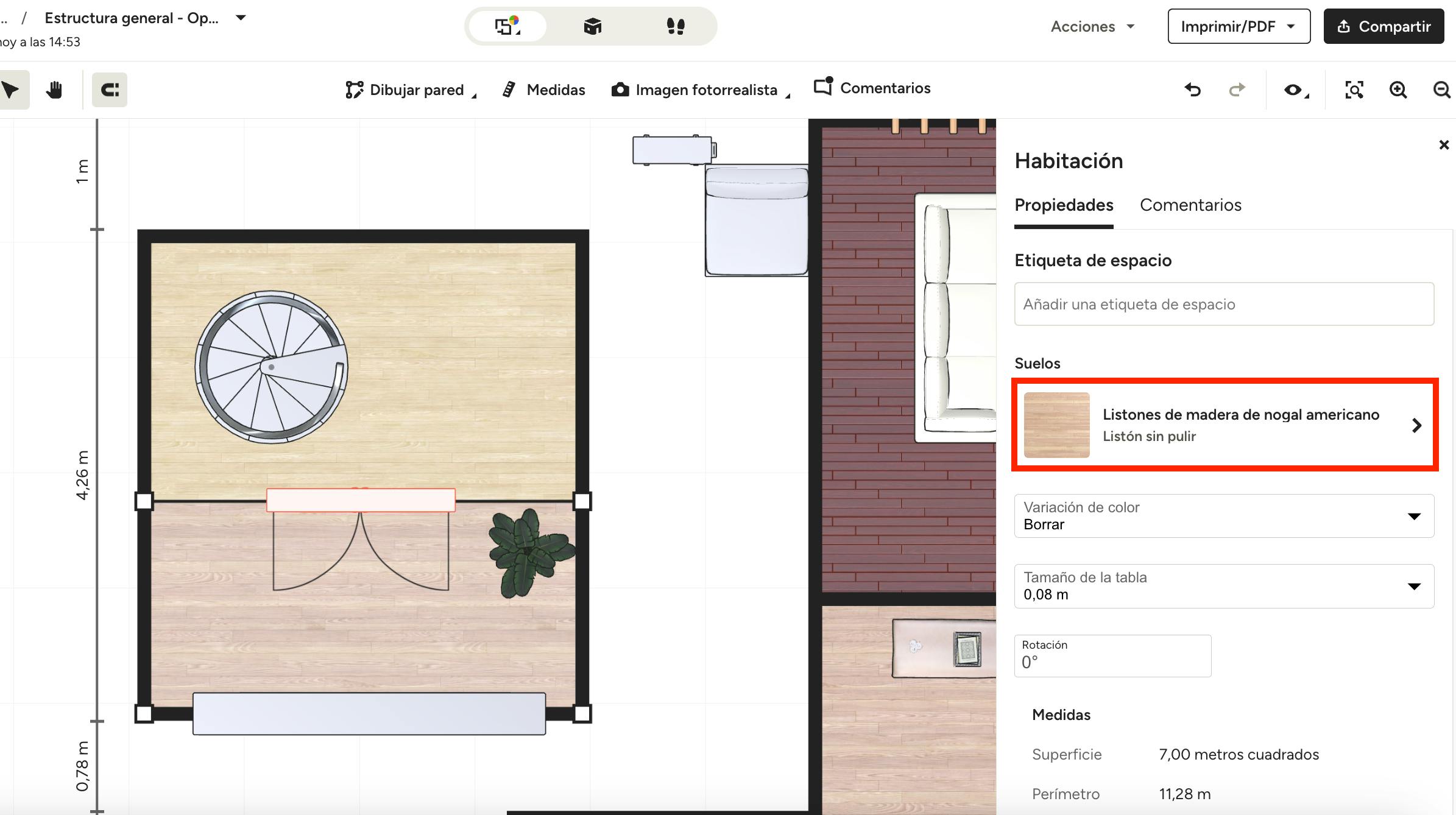This screenshot has width=1456, height=815.
Task: Toggle the magnet snapping tool
Action: point(110,90)
